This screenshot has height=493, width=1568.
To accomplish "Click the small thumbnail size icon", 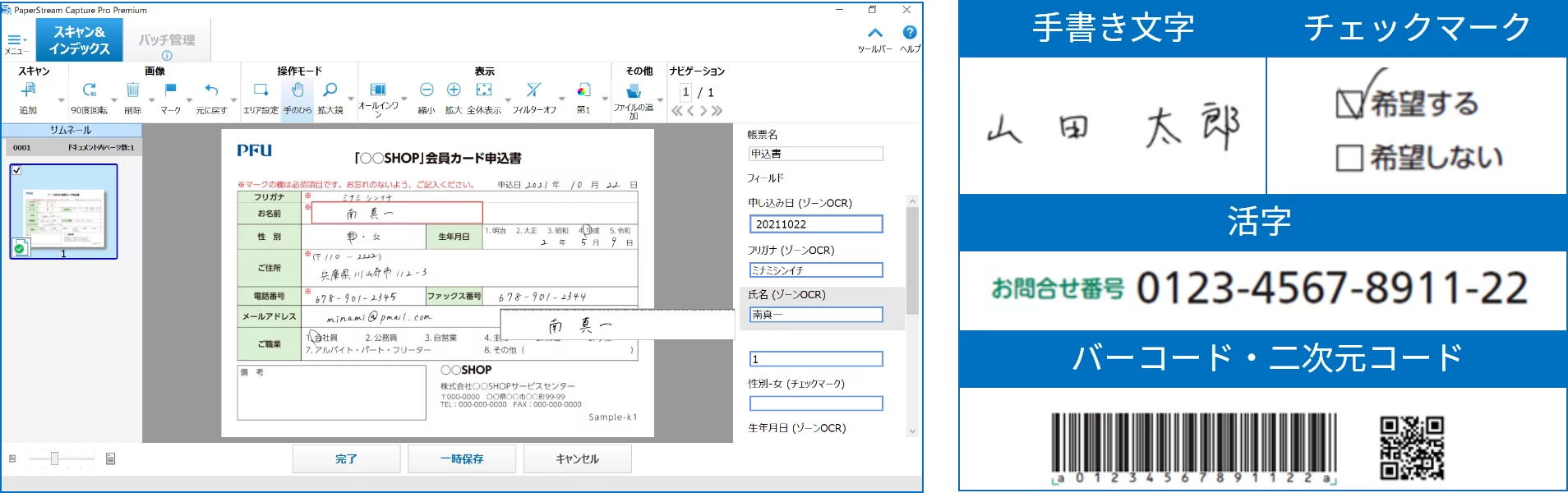I will [x=12, y=458].
